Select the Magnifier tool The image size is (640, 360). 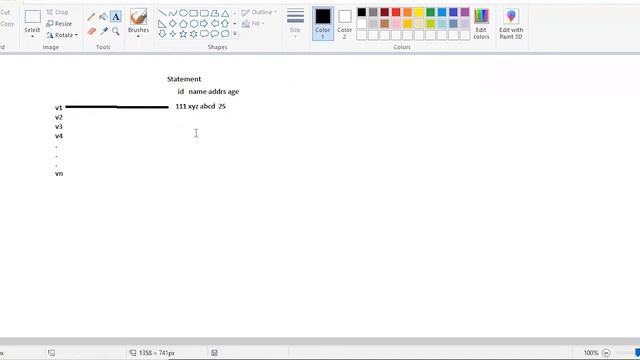[116, 31]
